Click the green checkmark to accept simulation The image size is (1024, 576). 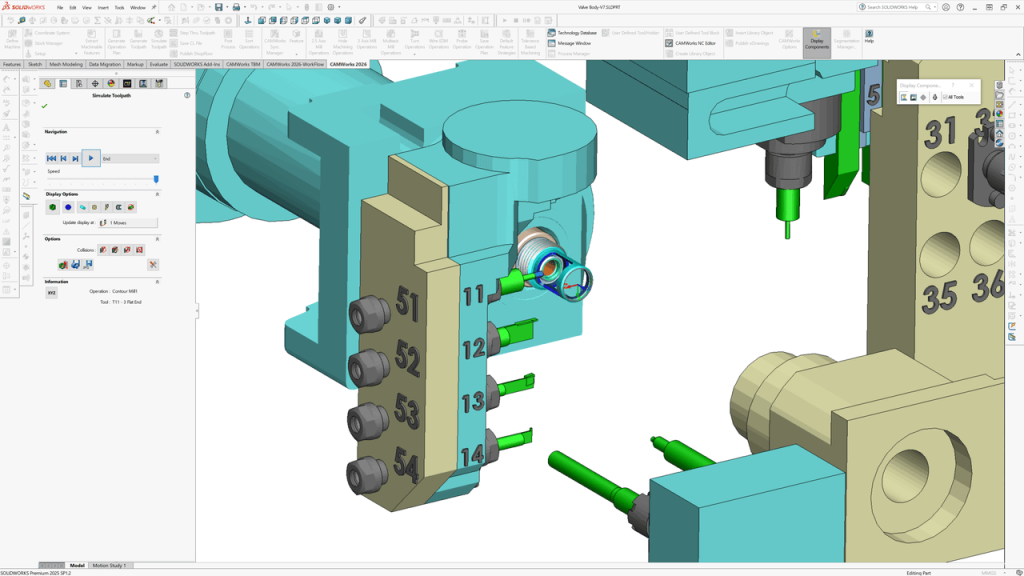(44, 105)
